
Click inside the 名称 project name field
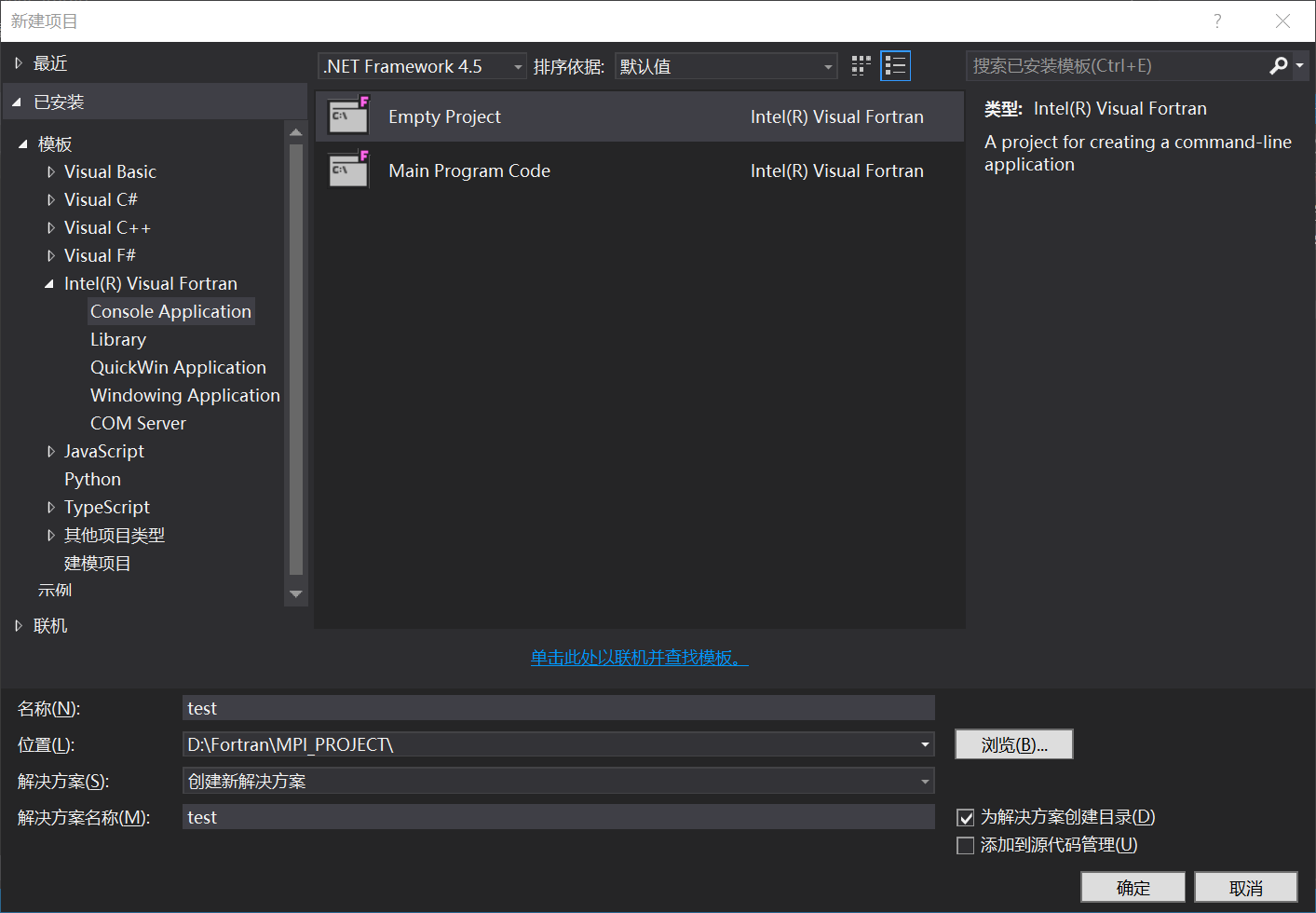coord(559,708)
